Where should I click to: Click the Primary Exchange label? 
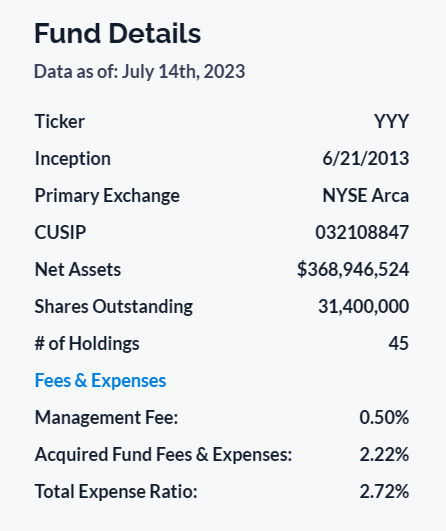[x=107, y=196]
